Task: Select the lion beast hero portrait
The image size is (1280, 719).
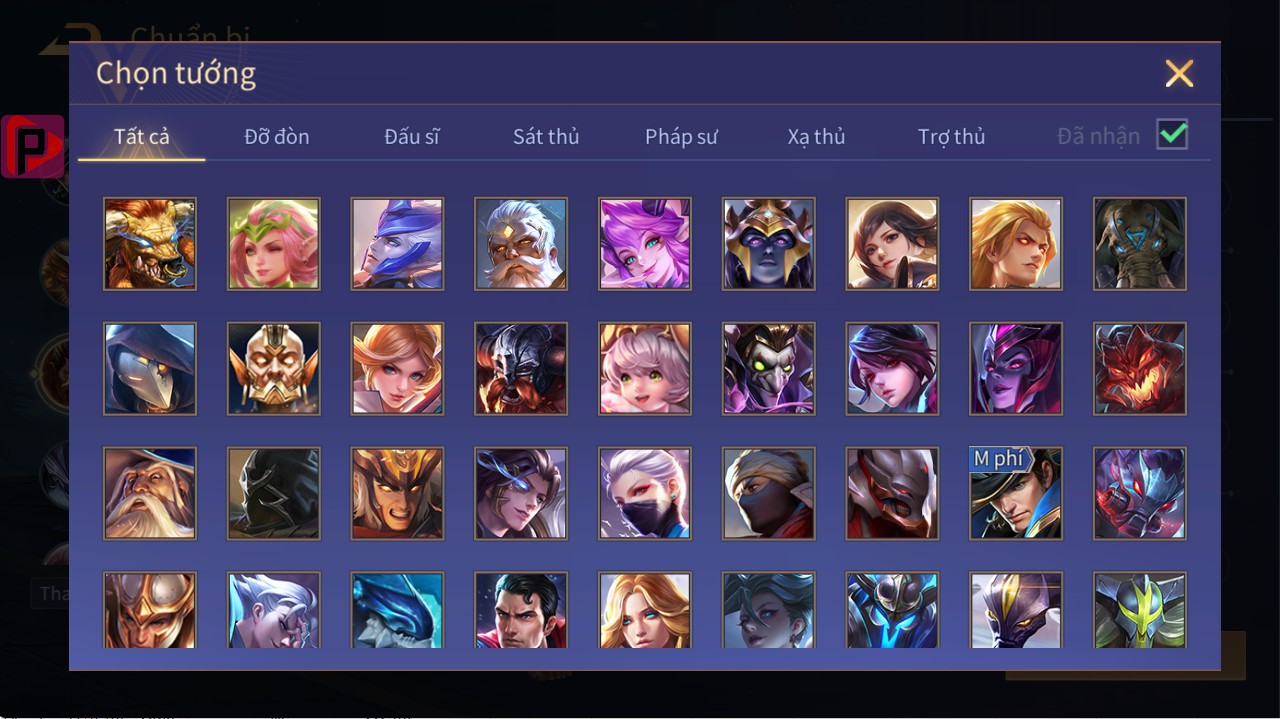Action: [150, 244]
